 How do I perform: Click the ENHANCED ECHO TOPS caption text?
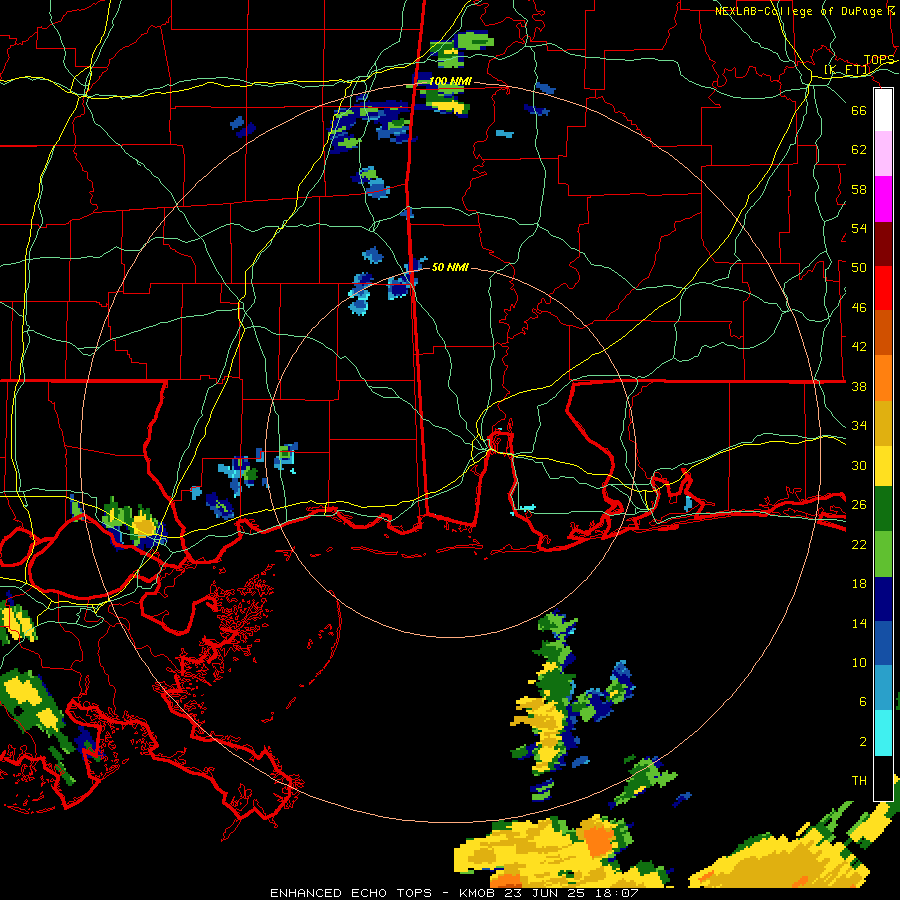[453, 893]
